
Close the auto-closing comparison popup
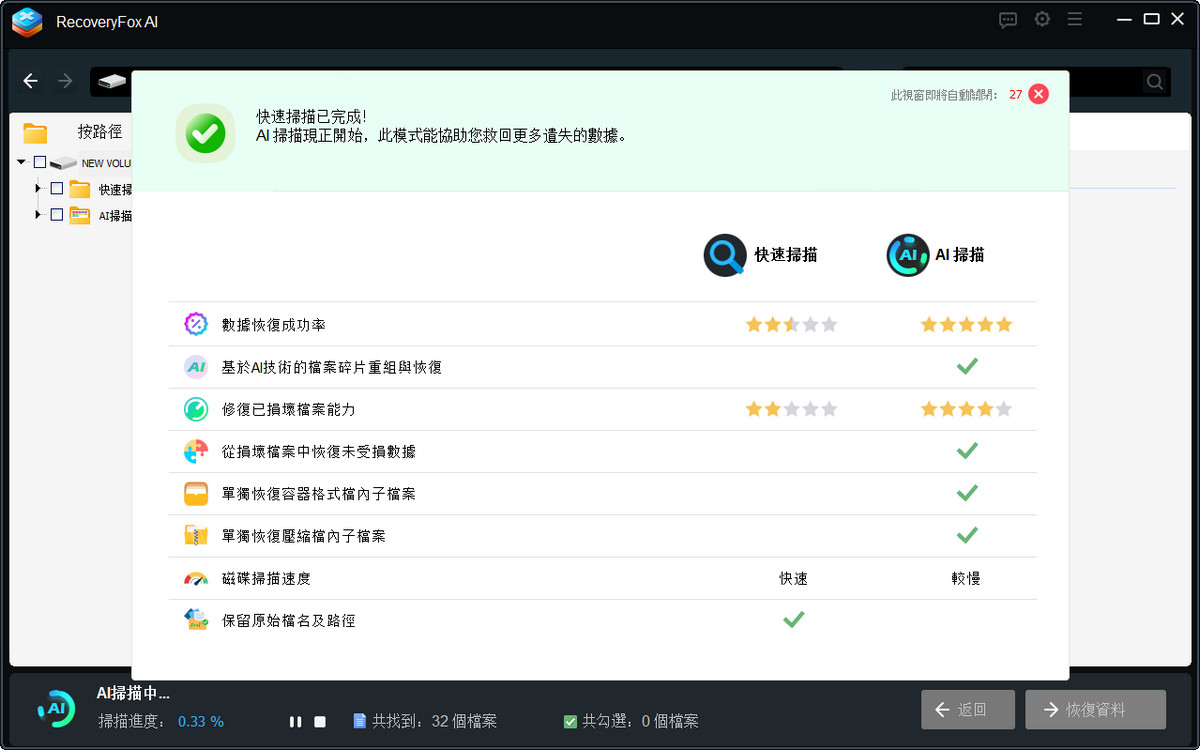click(x=1039, y=94)
